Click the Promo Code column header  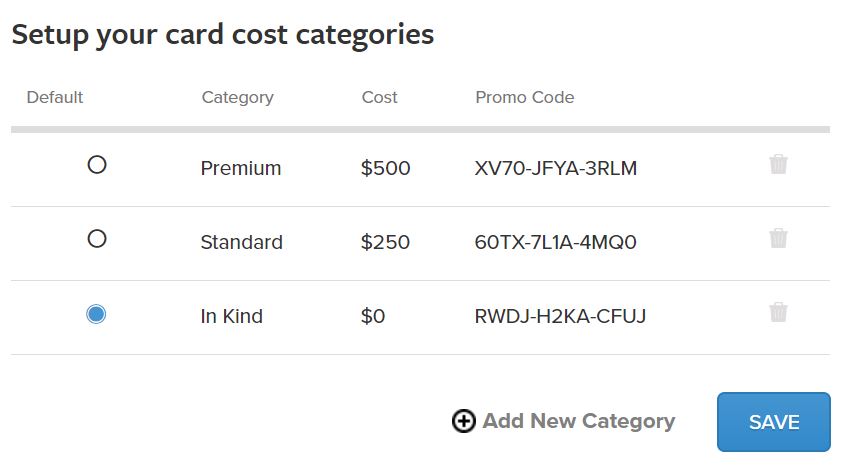pos(525,97)
